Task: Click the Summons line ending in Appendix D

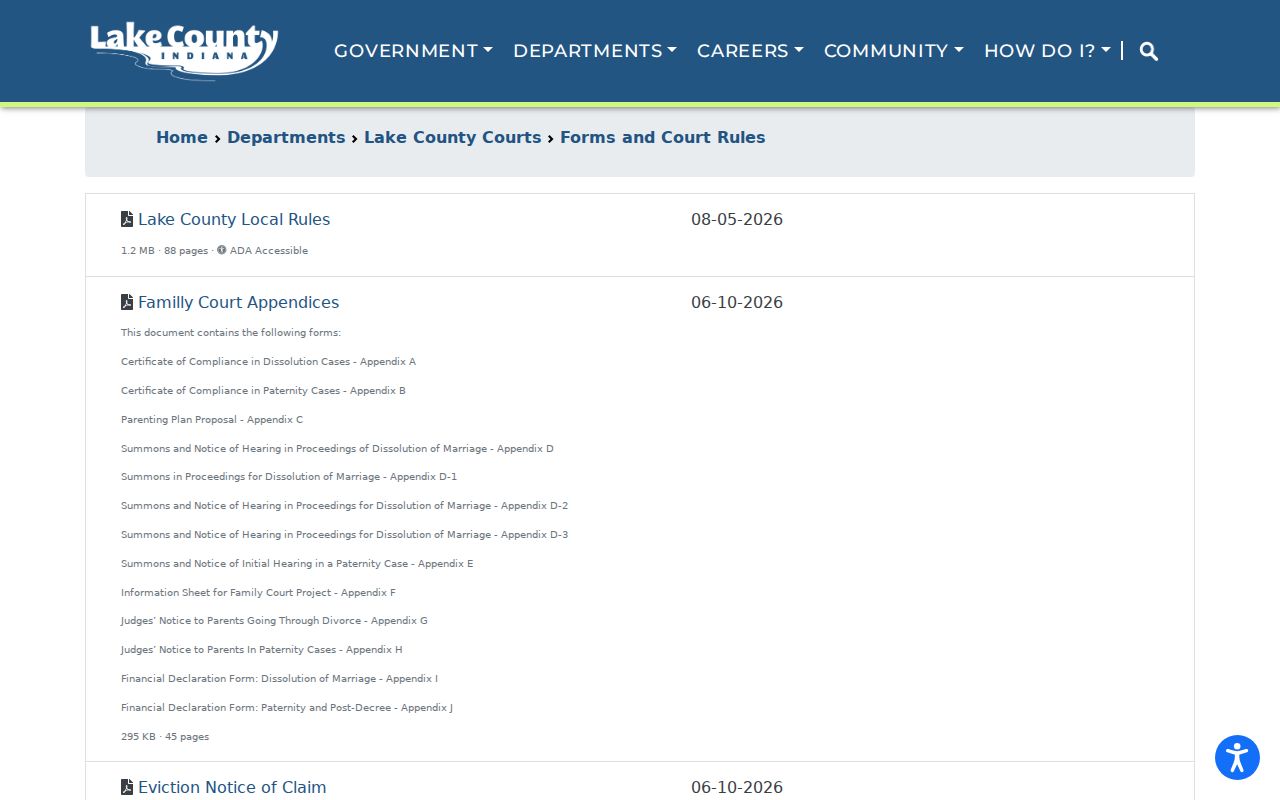Action: [337, 448]
